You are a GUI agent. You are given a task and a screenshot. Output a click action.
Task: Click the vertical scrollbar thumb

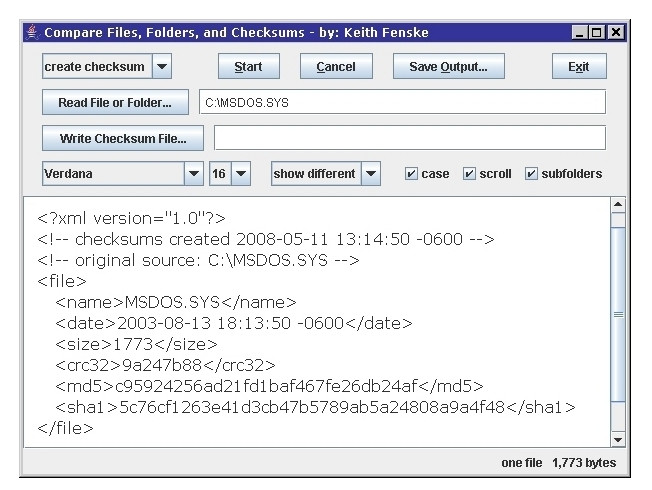click(618, 314)
